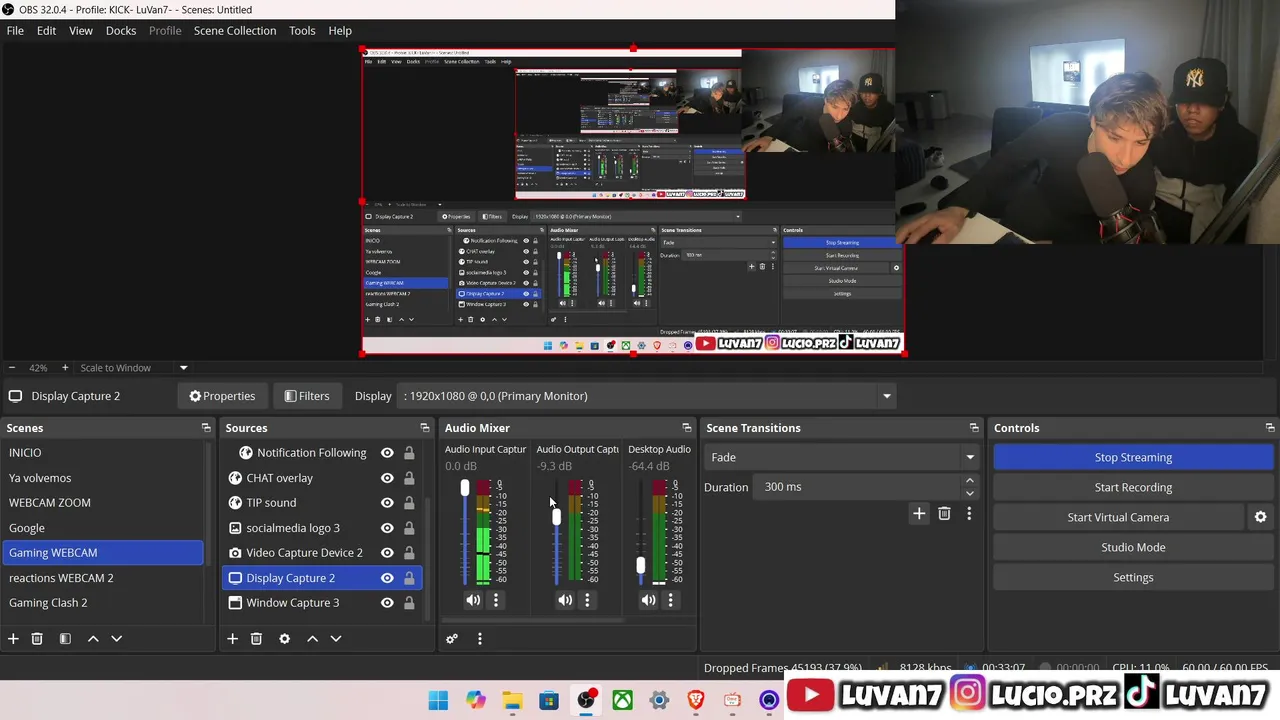
Task: Open the Scene Collection menu
Action: [x=235, y=31]
